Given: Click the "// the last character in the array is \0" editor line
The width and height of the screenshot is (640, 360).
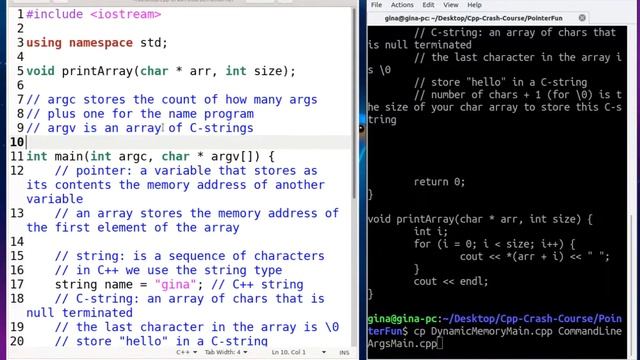Looking at the screenshot, I should point(197,327).
